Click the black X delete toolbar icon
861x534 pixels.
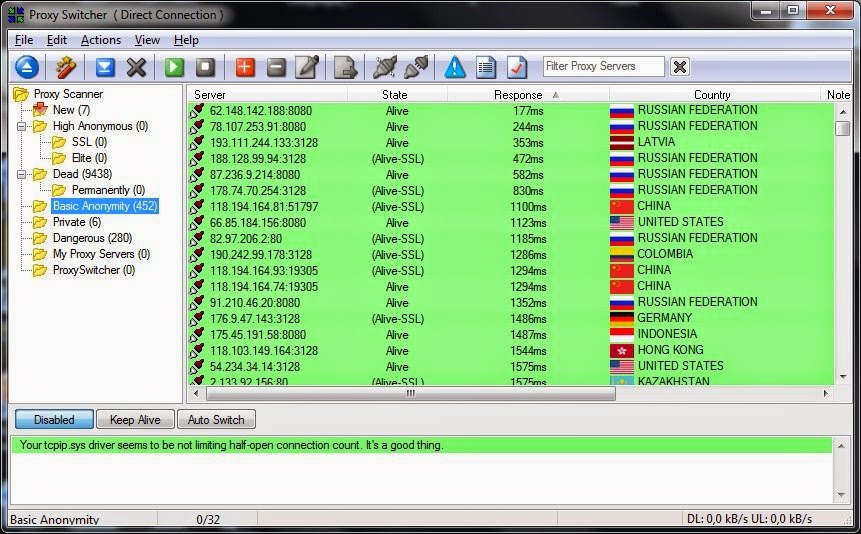(136, 67)
